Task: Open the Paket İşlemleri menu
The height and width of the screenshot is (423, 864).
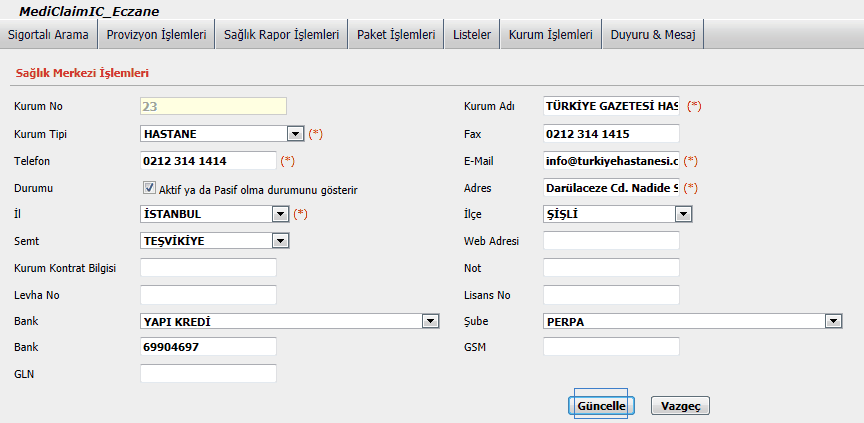Action: [396, 35]
